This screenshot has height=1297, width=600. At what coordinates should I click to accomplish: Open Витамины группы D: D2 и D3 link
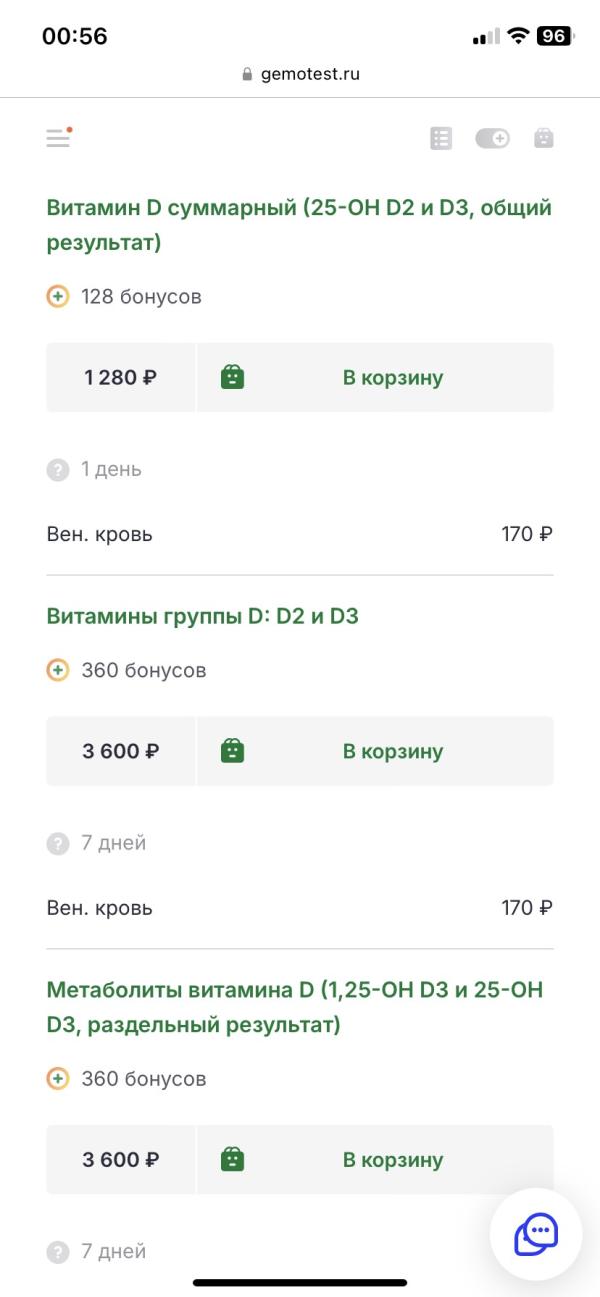click(202, 616)
